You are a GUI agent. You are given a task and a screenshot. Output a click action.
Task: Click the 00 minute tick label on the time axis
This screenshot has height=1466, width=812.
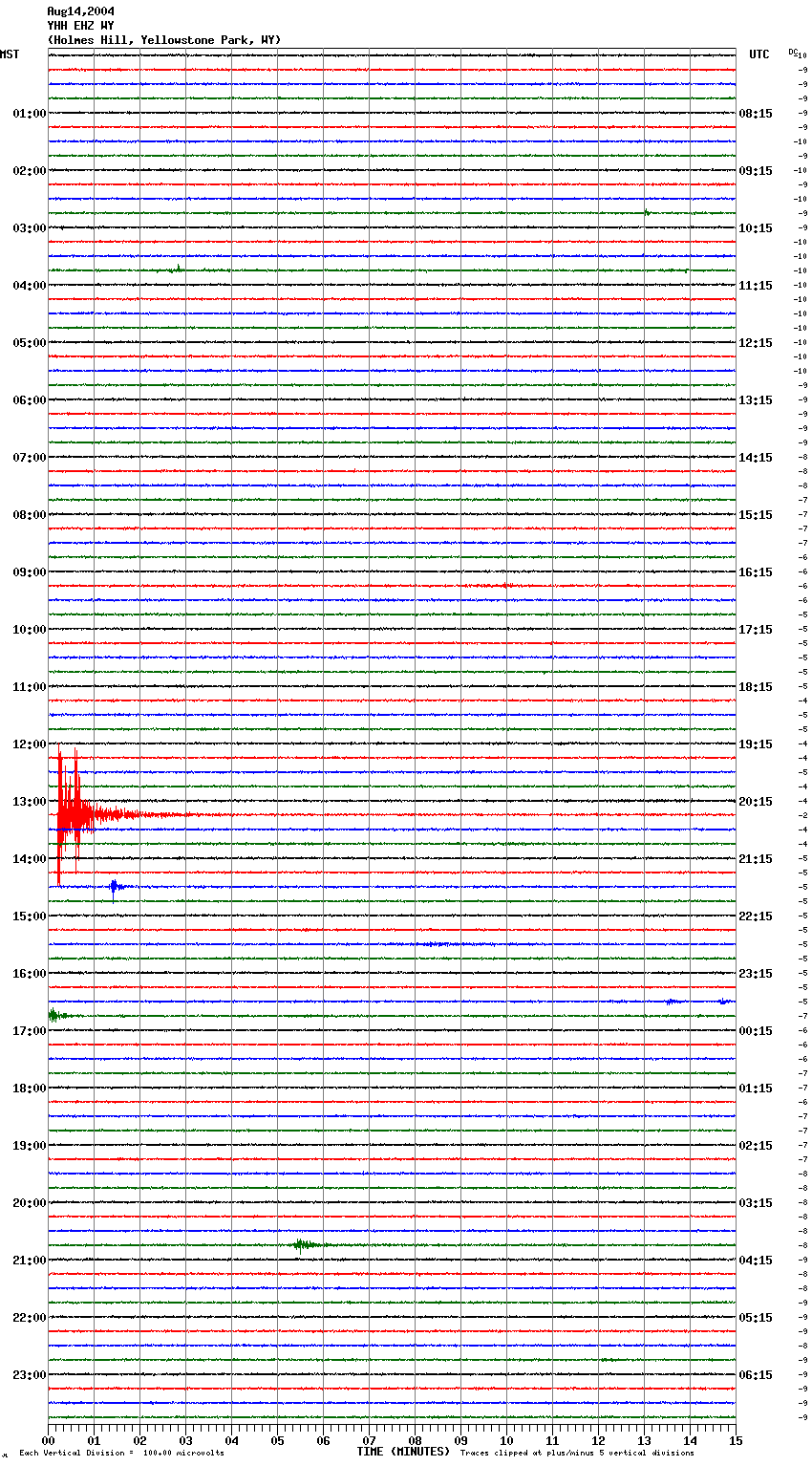[x=49, y=1439]
